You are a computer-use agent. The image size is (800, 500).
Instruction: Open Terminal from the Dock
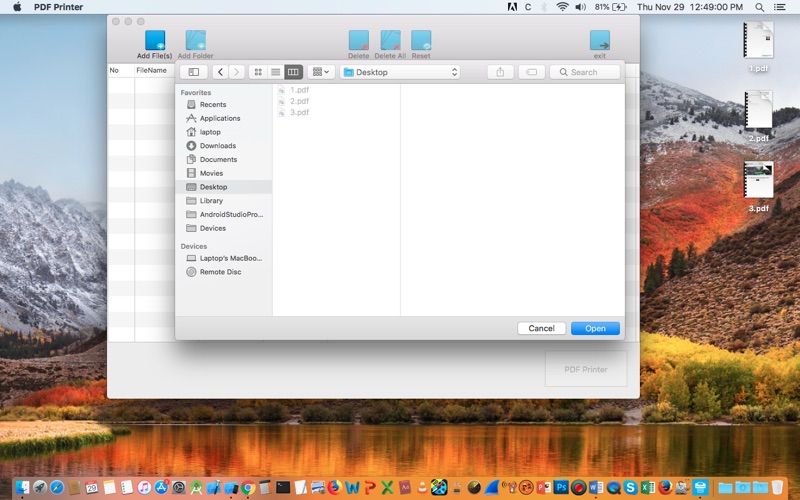283,487
